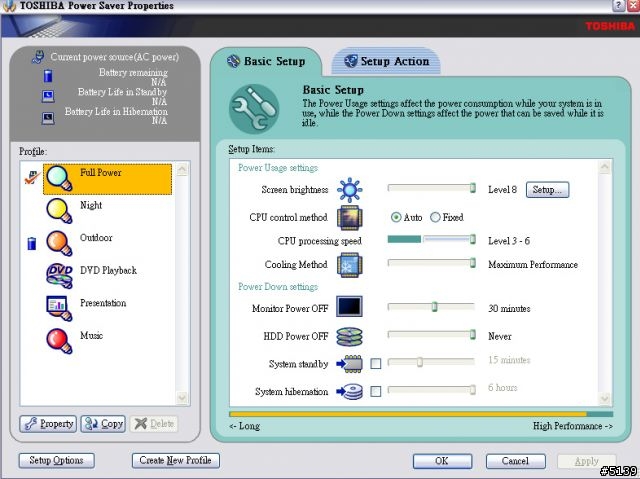Image resolution: width=640 pixels, height=479 pixels.
Task: Click the System standby memory chip icon
Action: pos(349,364)
